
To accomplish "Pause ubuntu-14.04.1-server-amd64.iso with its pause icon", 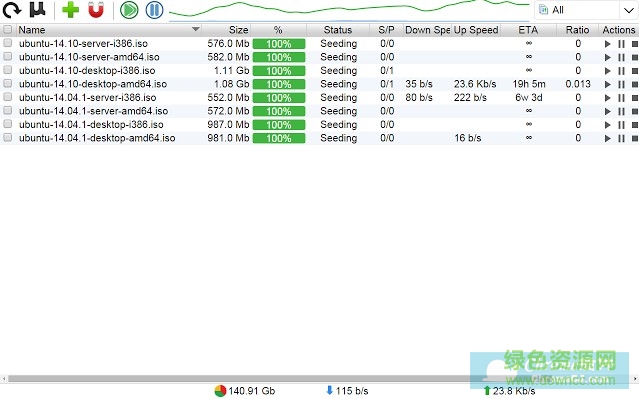I will pos(621,111).
